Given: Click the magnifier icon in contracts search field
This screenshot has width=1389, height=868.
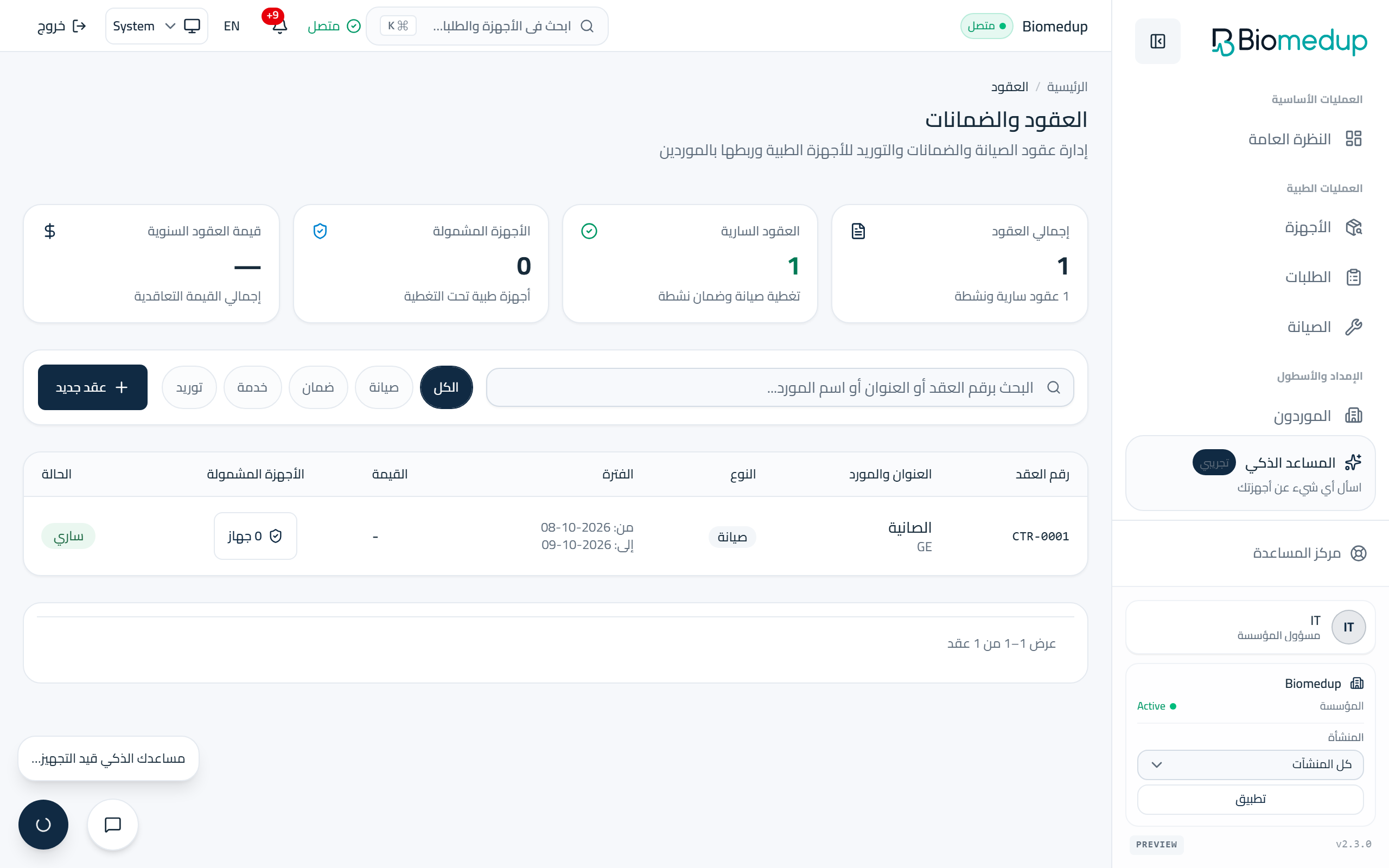Looking at the screenshot, I should (1054, 387).
